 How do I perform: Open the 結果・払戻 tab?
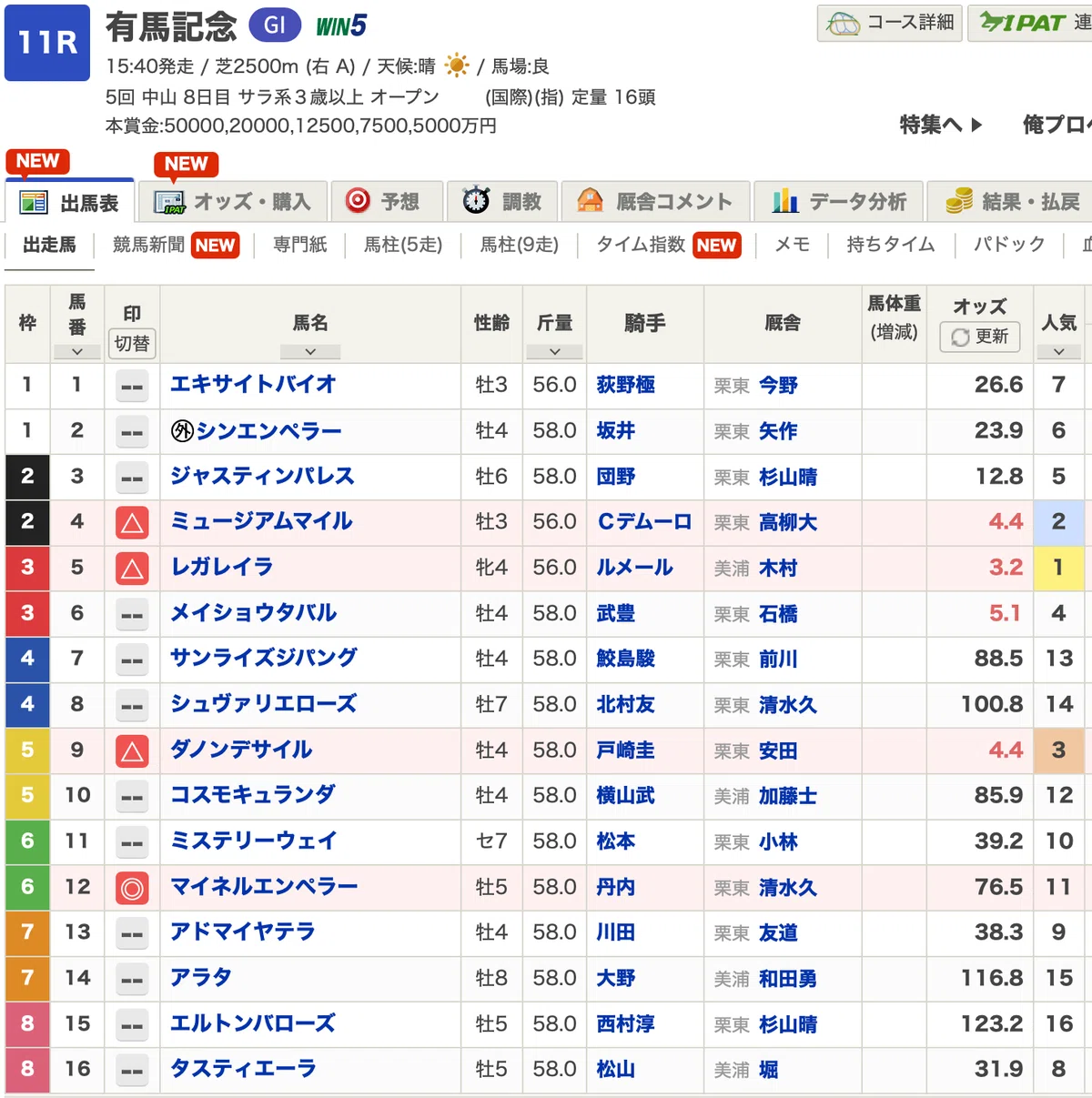tap(1010, 202)
